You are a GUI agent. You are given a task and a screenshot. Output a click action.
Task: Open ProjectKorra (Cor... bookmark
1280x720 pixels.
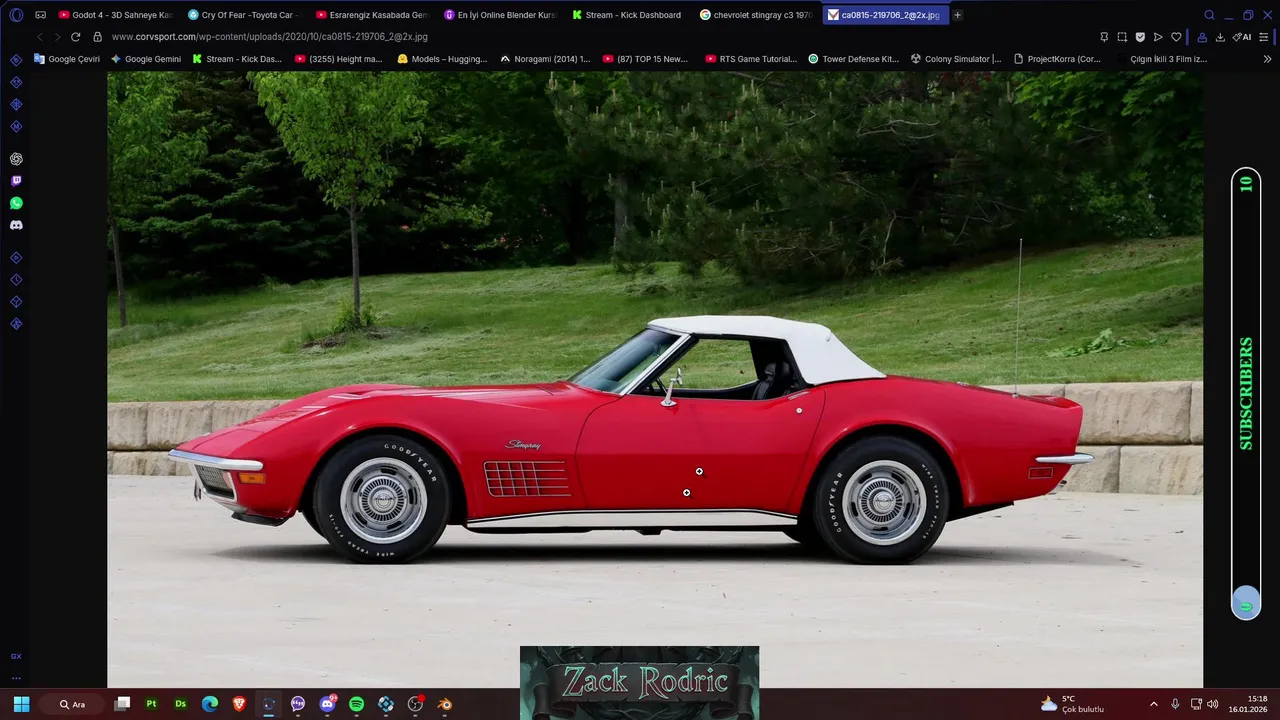pos(1057,59)
